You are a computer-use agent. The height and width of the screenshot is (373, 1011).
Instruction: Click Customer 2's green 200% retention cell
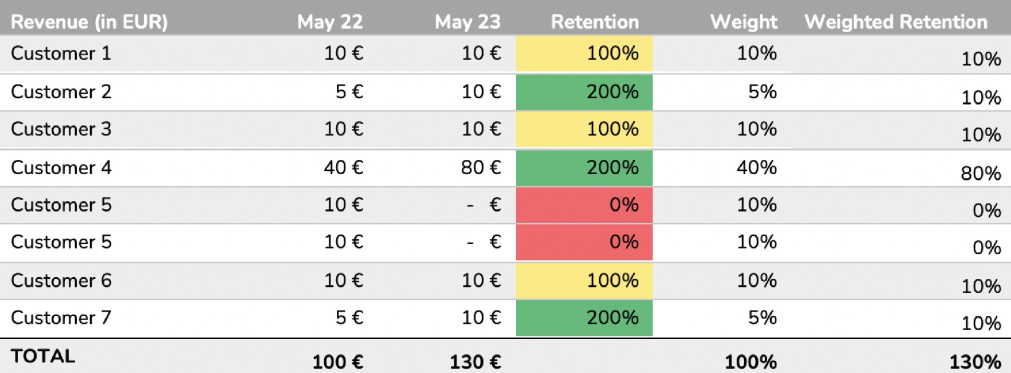coord(584,92)
